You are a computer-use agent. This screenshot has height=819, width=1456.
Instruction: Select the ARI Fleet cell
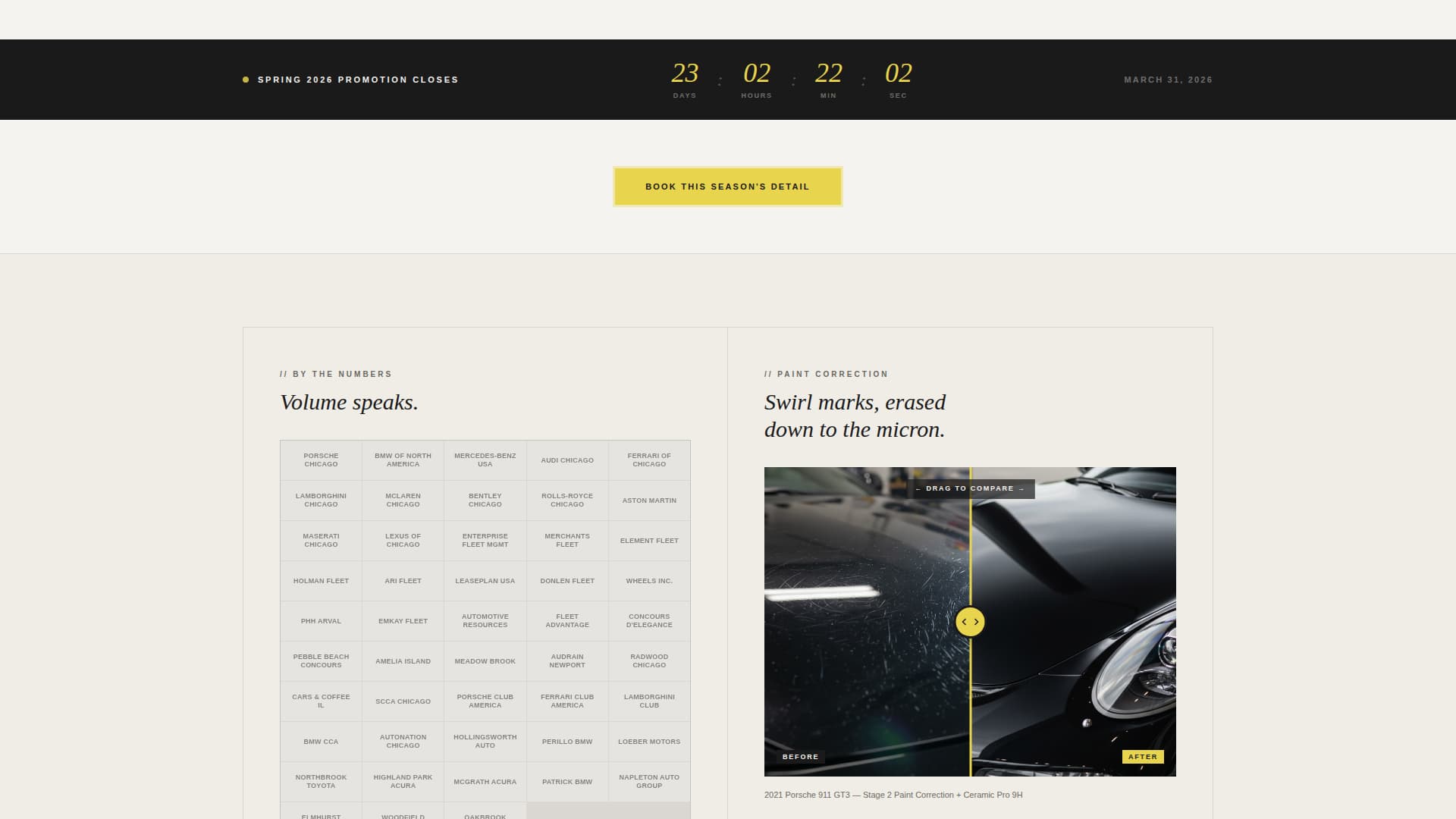[x=403, y=581]
